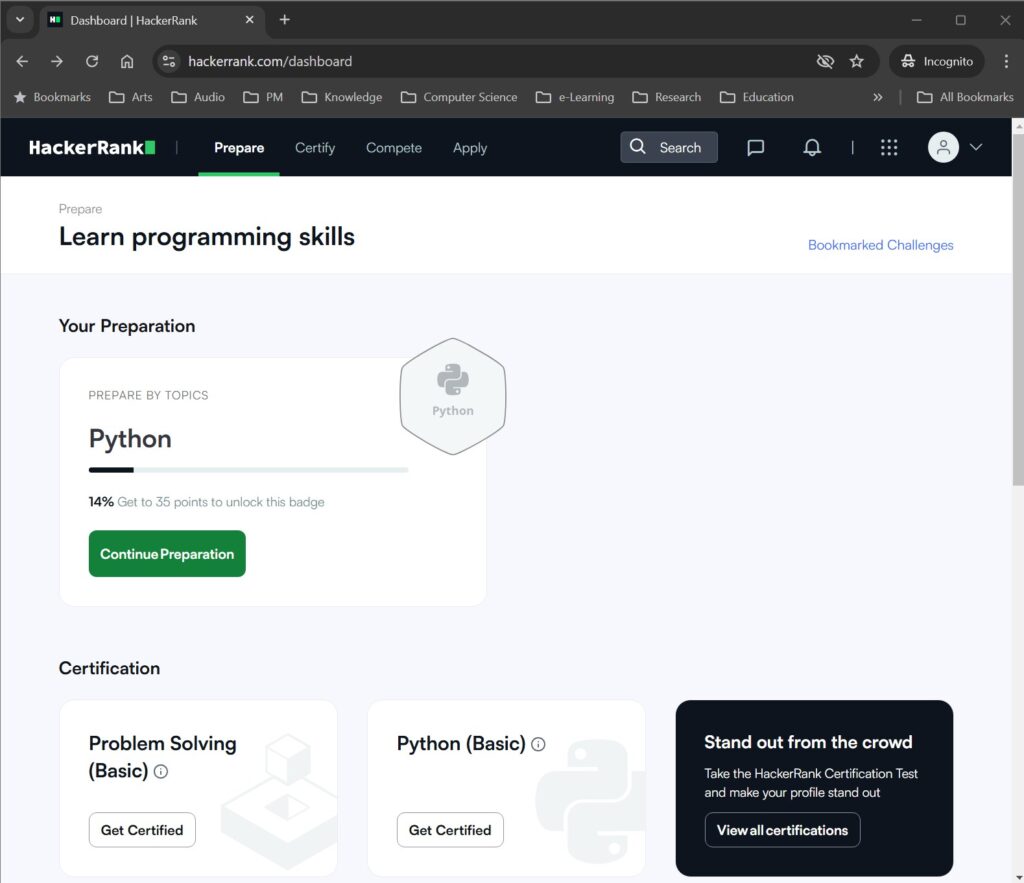Open the Compete menu item
Image resolution: width=1024 pixels, height=883 pixels.
coord(394,148)
